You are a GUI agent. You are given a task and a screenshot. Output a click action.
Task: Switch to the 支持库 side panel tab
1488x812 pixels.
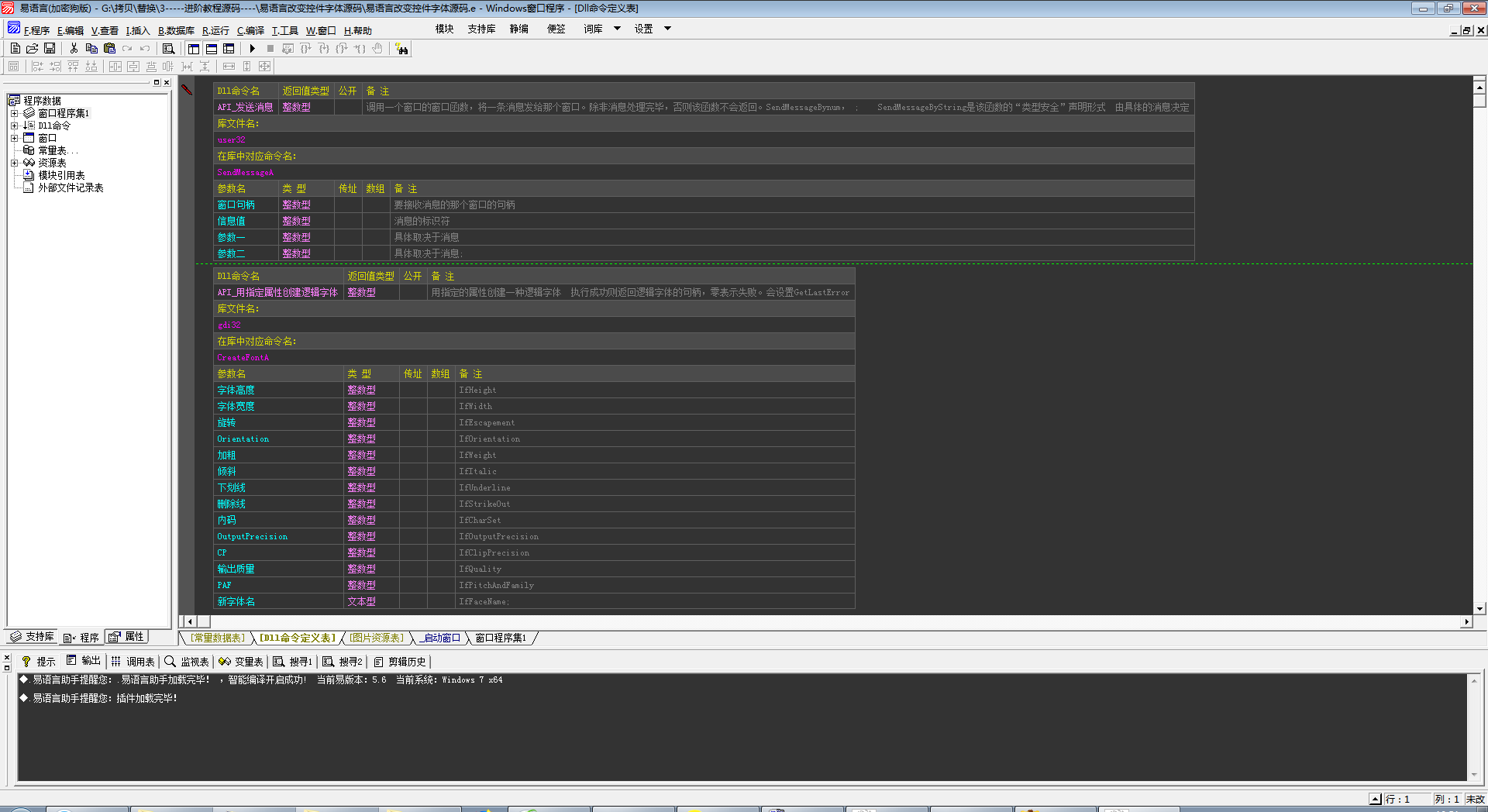pyautogui.click(x=32, y=637)
